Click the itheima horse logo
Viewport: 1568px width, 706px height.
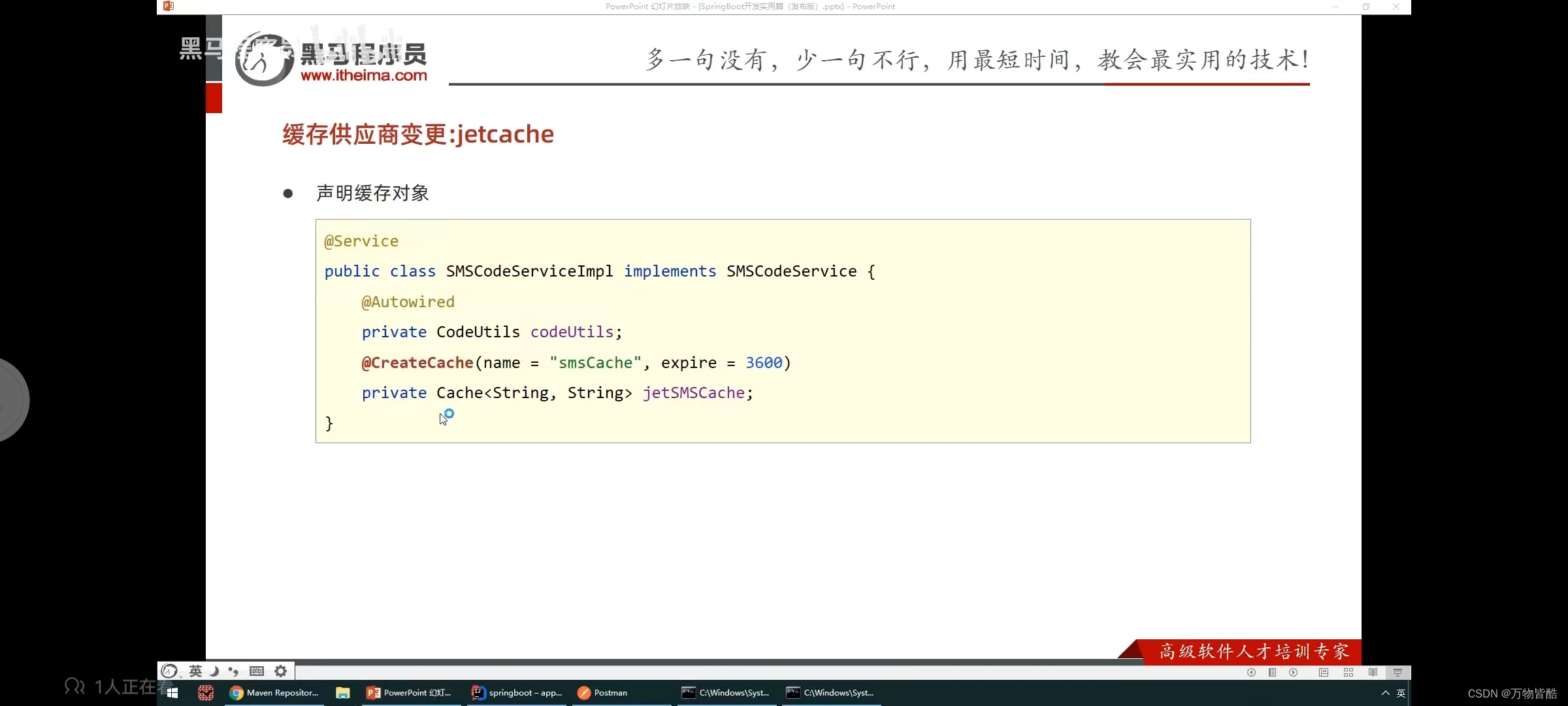264,59
